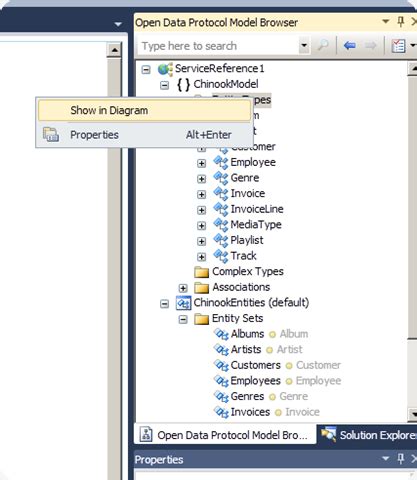Image resolution: width=417 pixels, height=480 pixels.
Task: Collapse the Entity Sets folder
Action: click(x=183, y=319)
